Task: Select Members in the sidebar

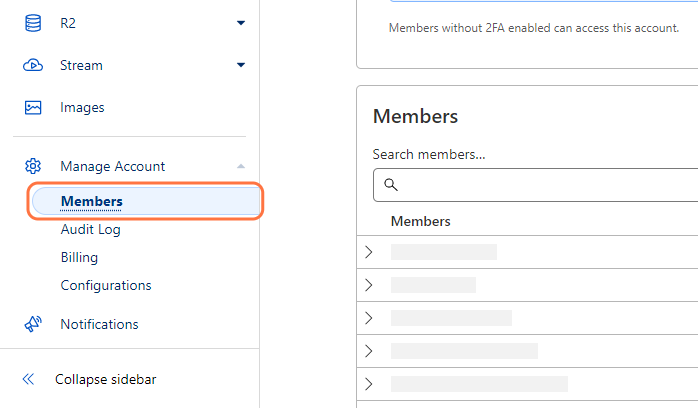Action: coord(92,201)
